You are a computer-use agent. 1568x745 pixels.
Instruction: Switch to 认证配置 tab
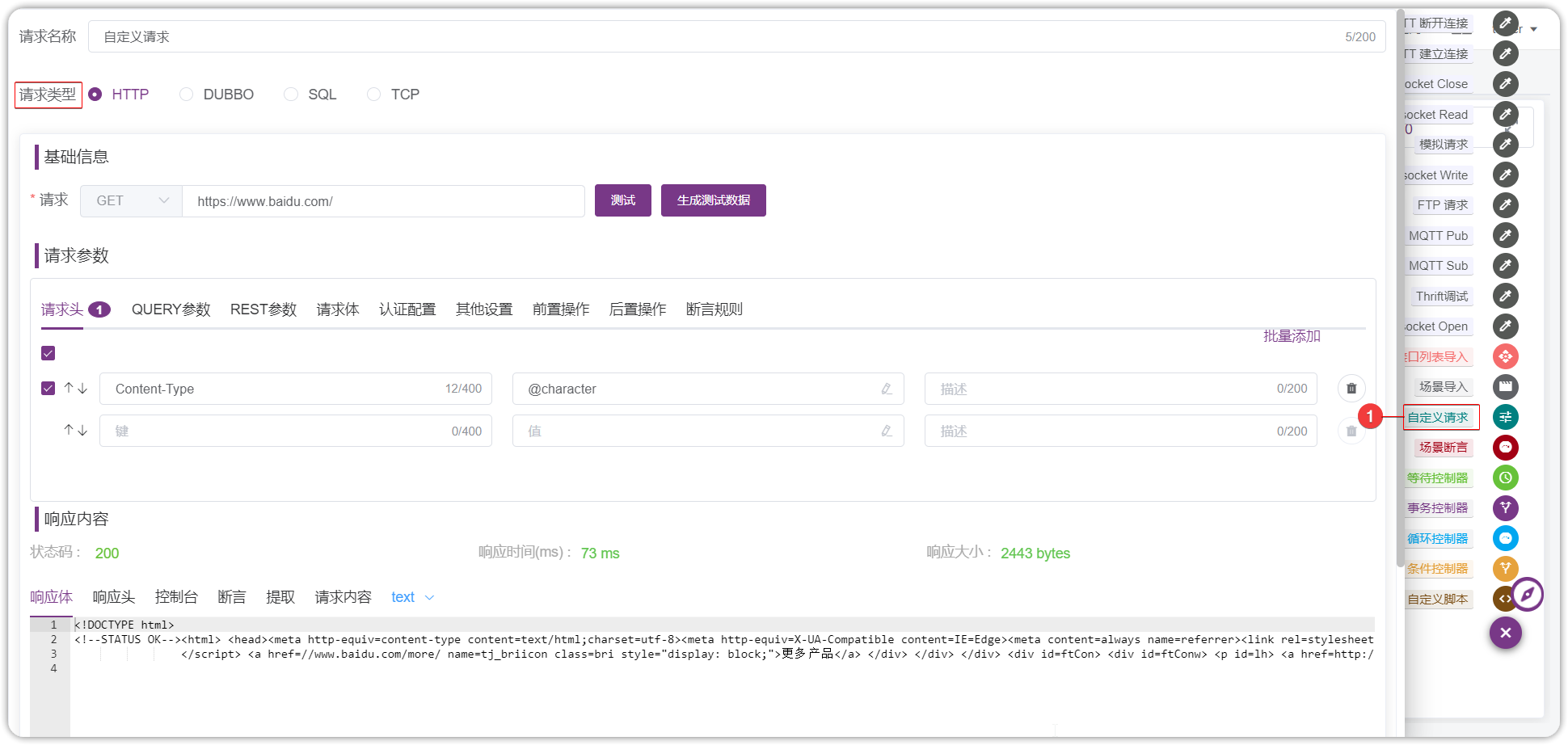tap(407, 309)
